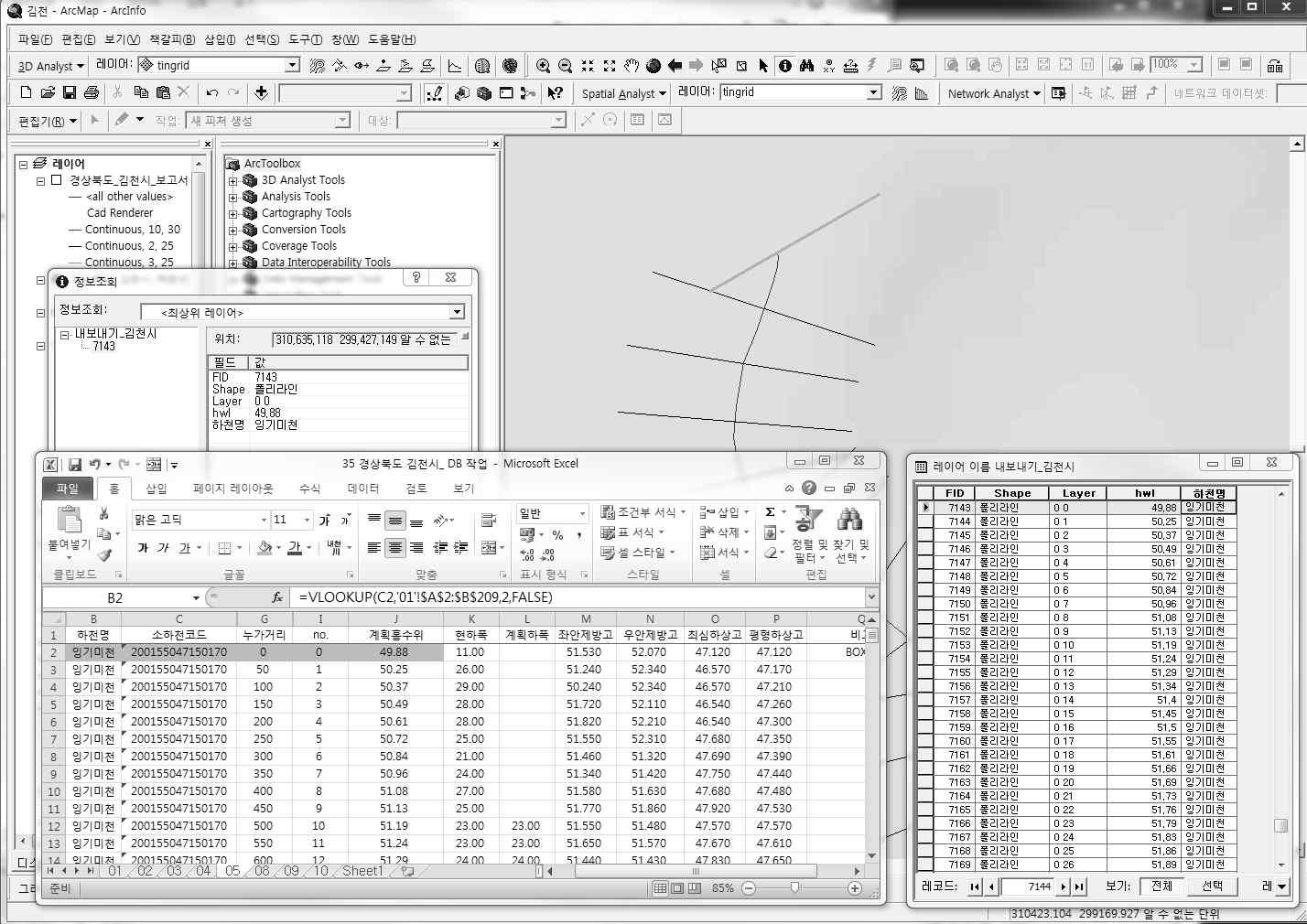Select the Measure tool icon

point(850,66)
